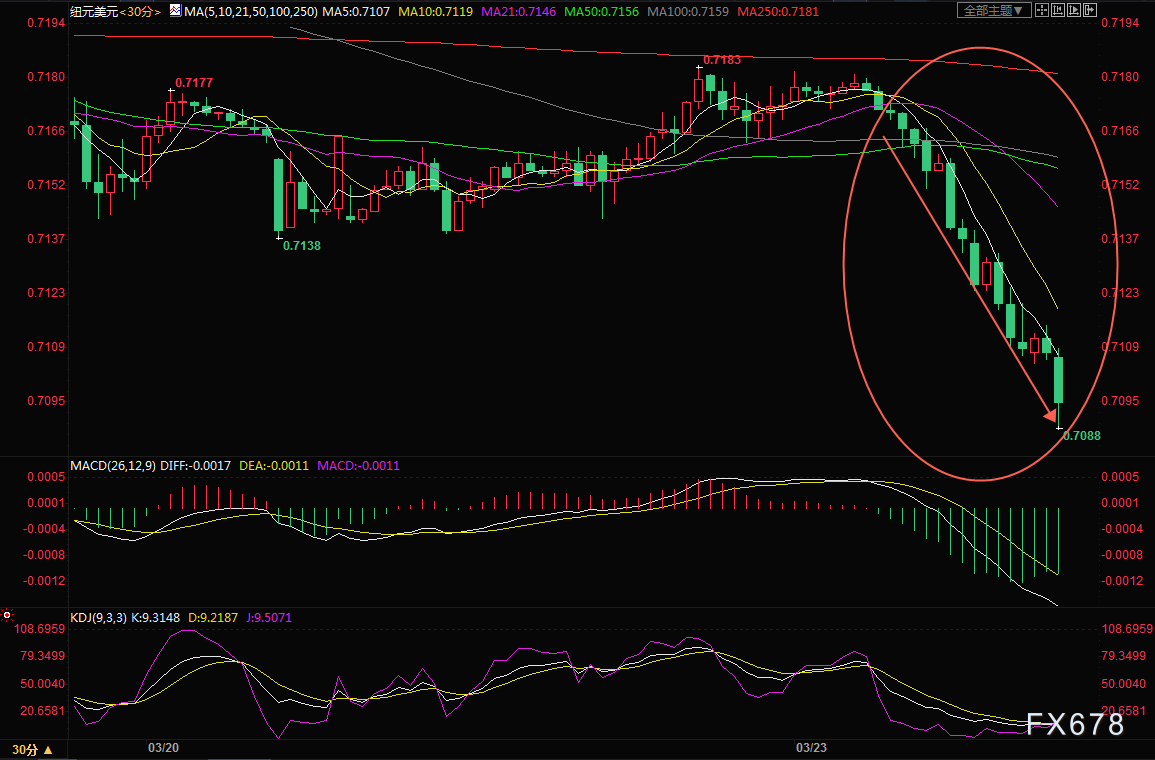Open the MA indicator chart icon
This screenshot has width=1155, height=760.
click(x=175, y=11)
